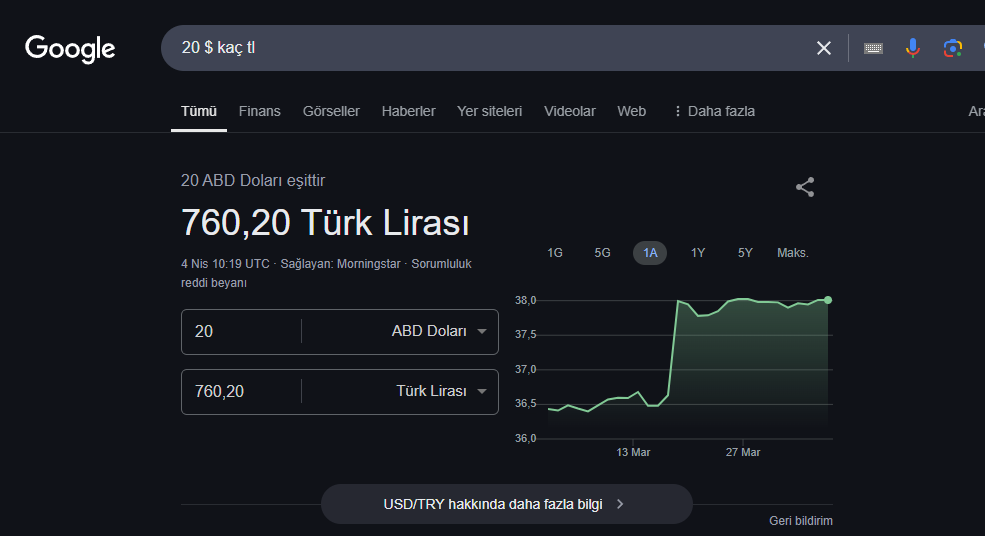Edit the amount field showing 20
Viewport: 985px width, 536px height.
[241, 331]
